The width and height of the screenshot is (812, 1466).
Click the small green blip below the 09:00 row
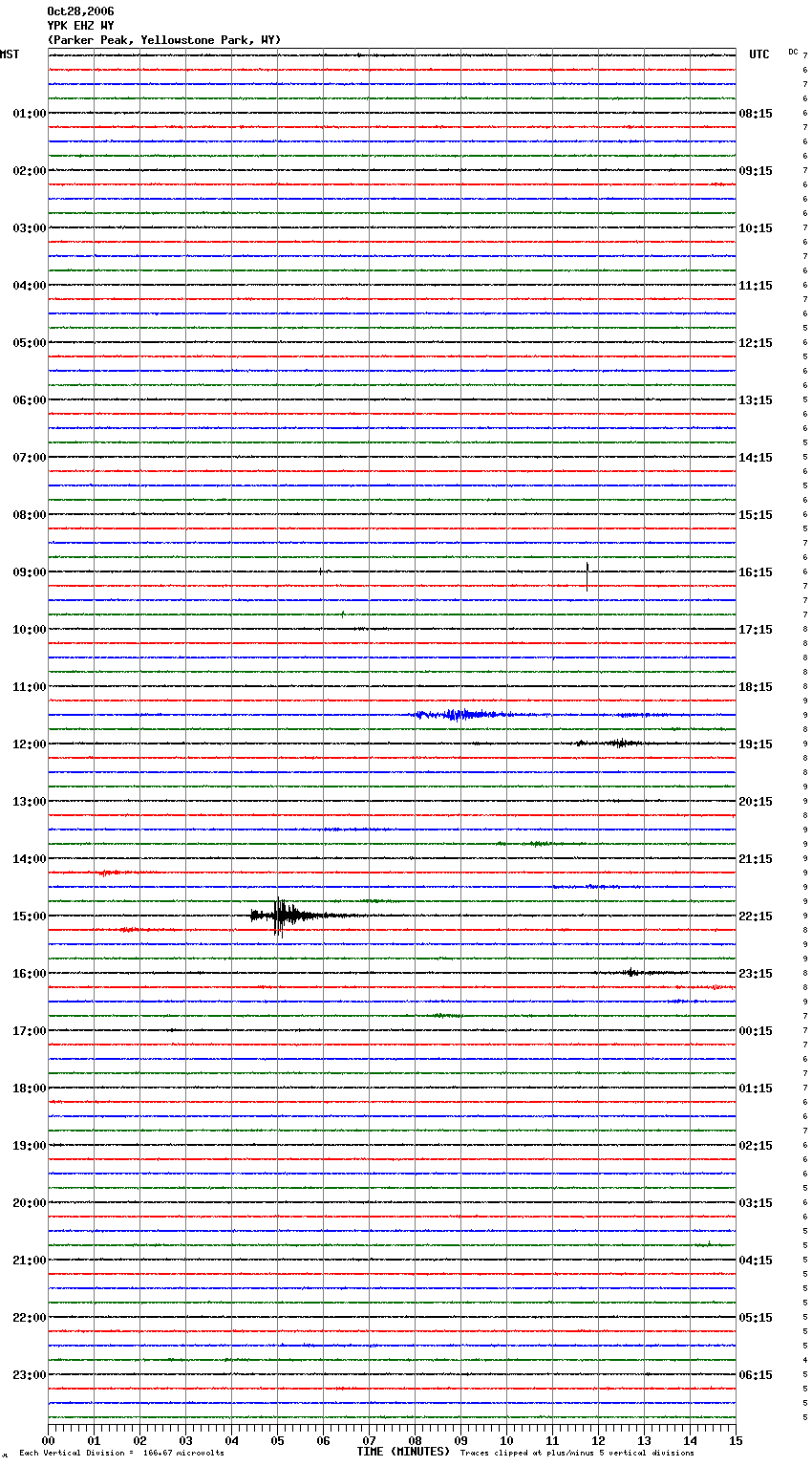[x=343, y=614]
